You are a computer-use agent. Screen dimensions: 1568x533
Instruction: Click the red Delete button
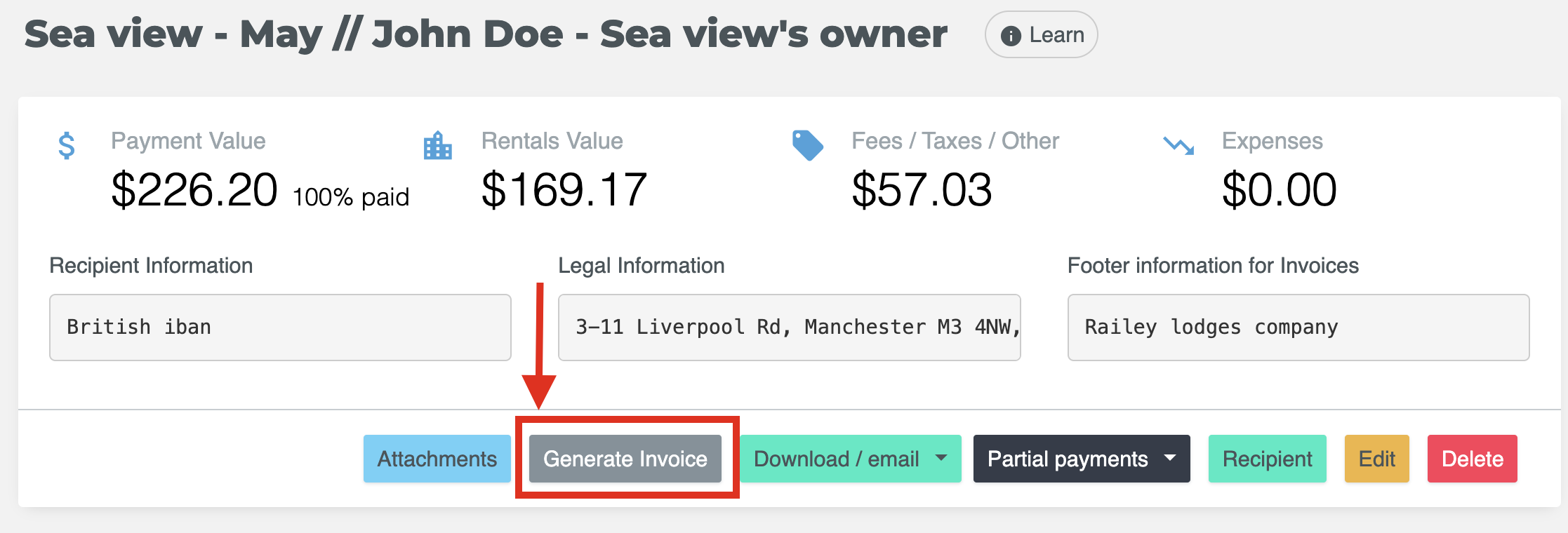1472,459
